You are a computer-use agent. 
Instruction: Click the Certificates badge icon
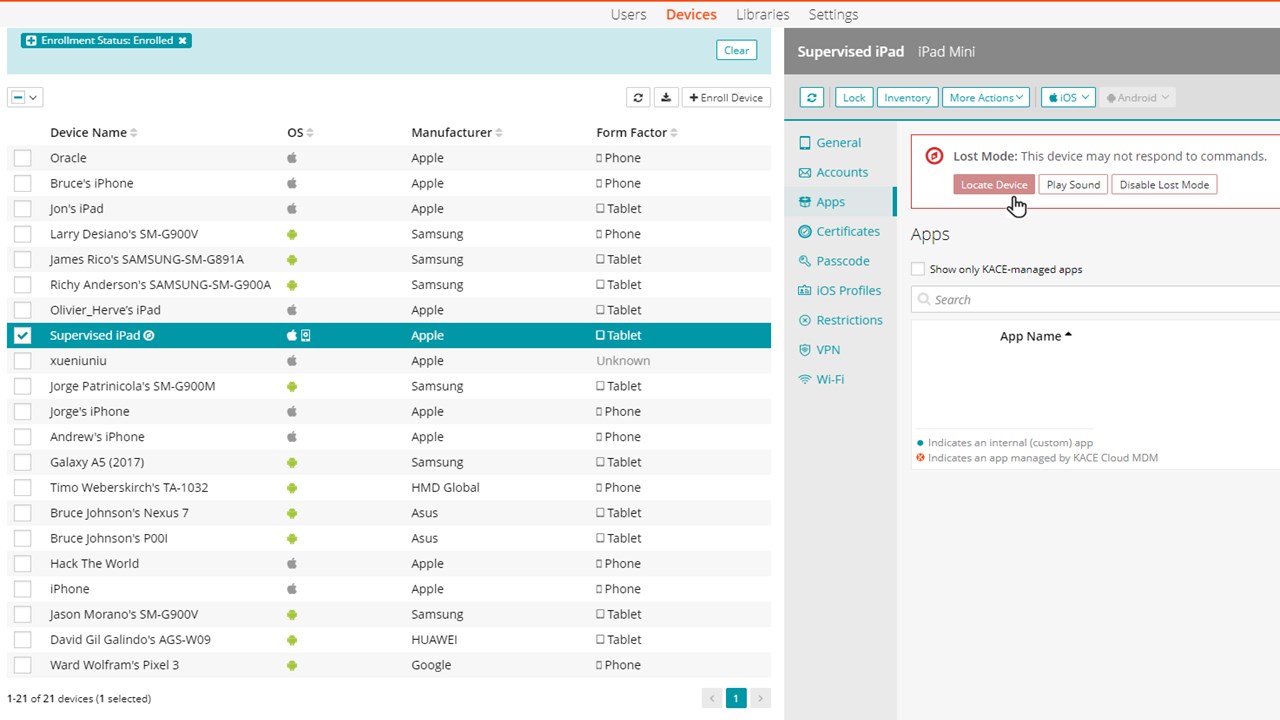(805, 232)
